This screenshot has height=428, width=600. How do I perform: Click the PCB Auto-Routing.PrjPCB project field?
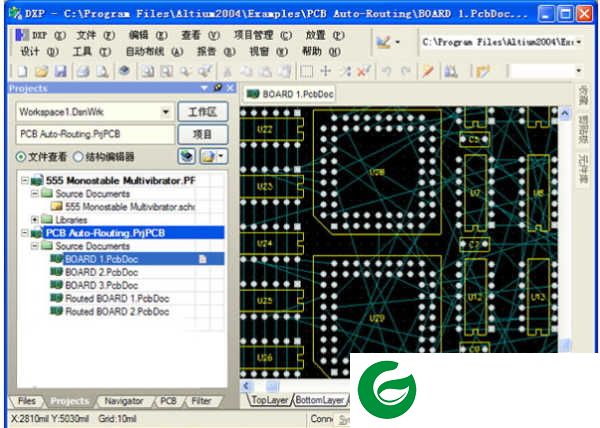pyautogui.click(x=95, y=134)
